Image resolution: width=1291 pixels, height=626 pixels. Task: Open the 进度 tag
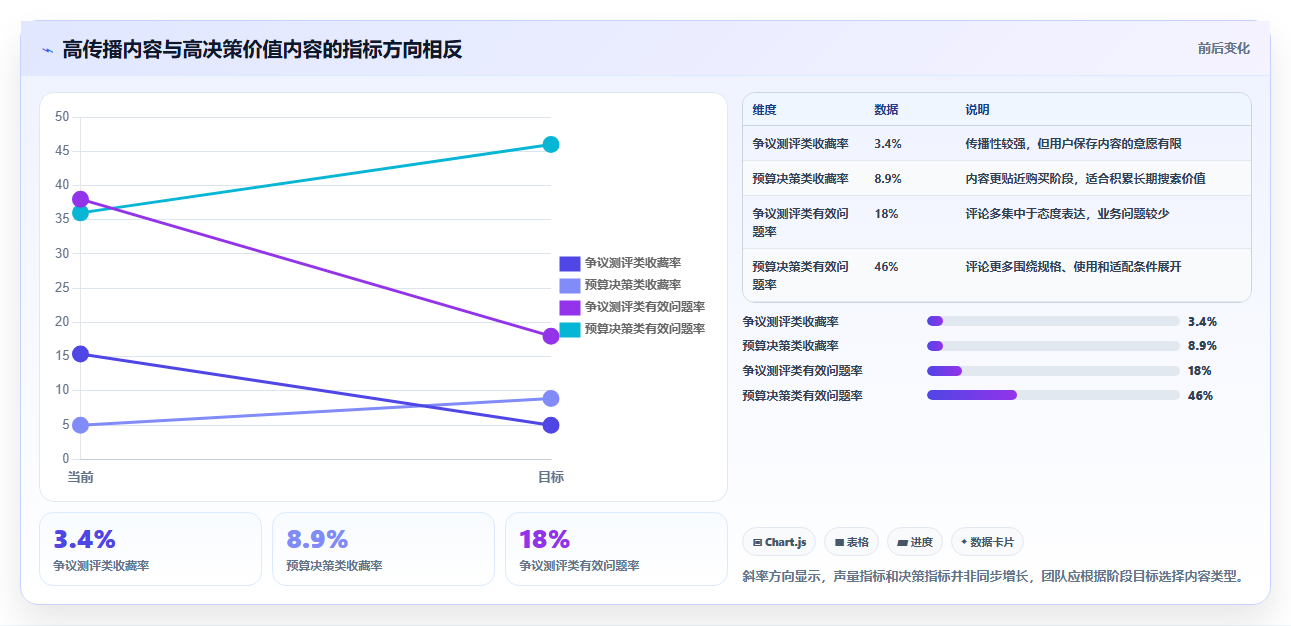915,542
